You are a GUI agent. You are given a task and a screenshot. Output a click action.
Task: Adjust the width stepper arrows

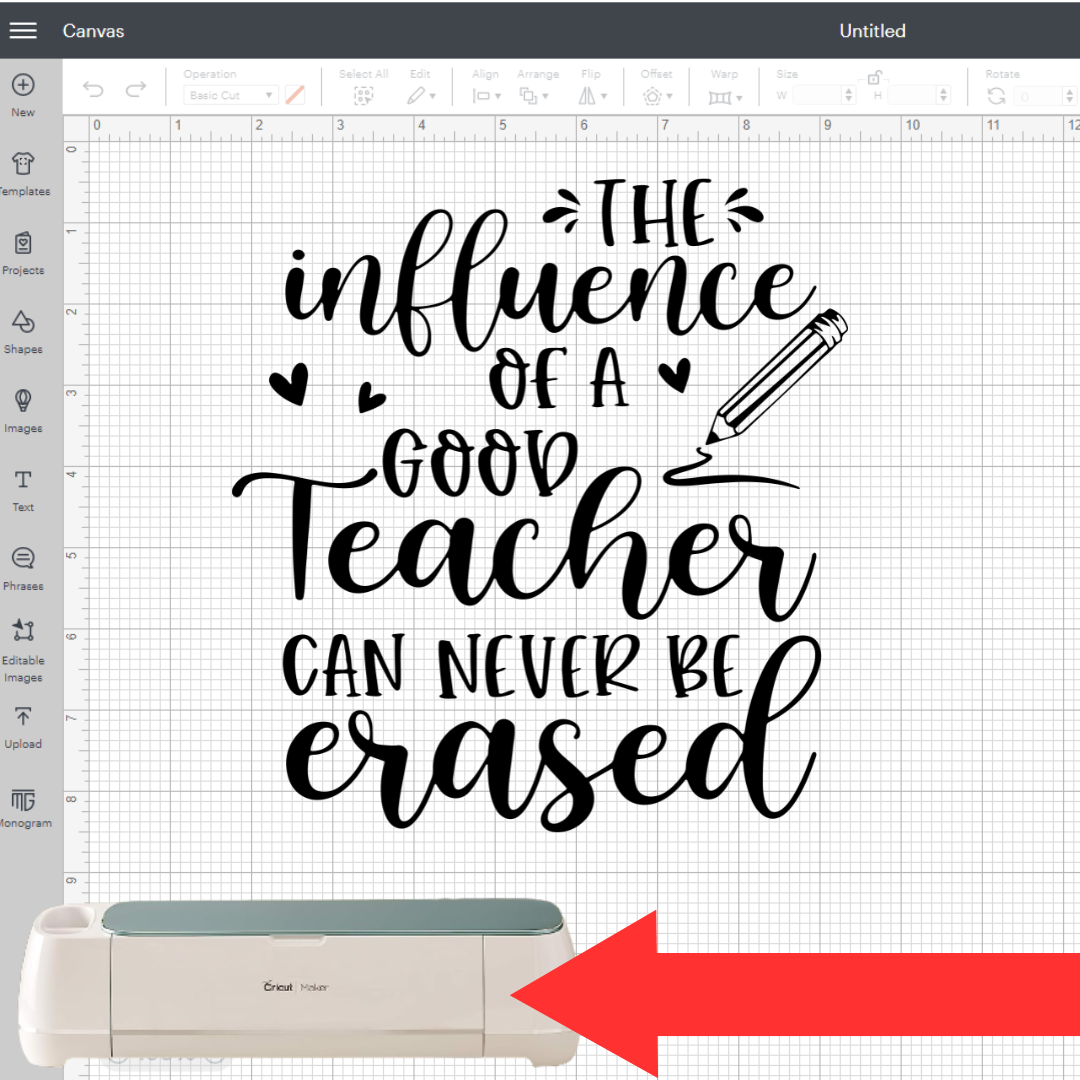pos(849,95)
